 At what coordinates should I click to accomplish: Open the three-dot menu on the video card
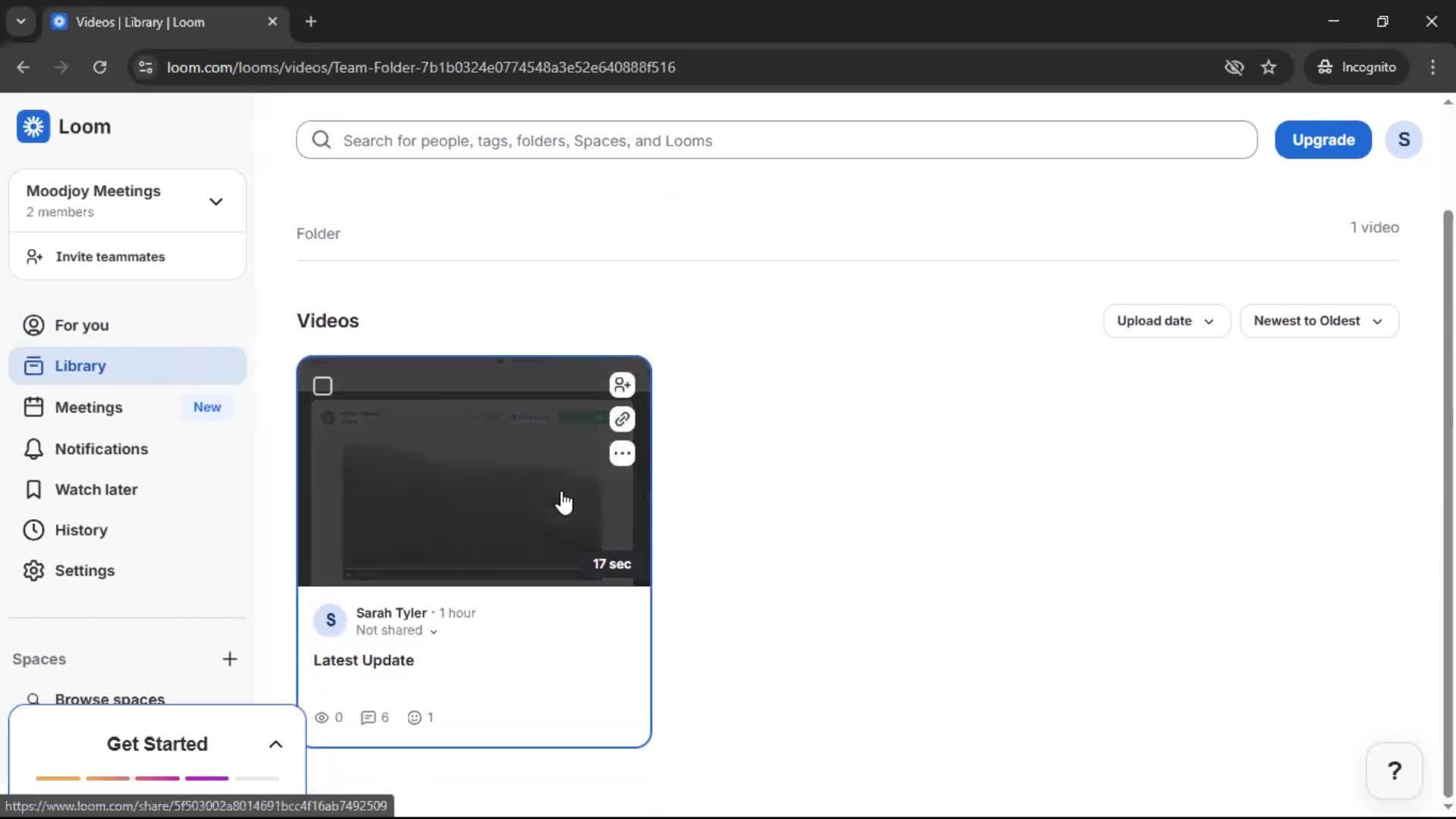[x=622, y=453]
